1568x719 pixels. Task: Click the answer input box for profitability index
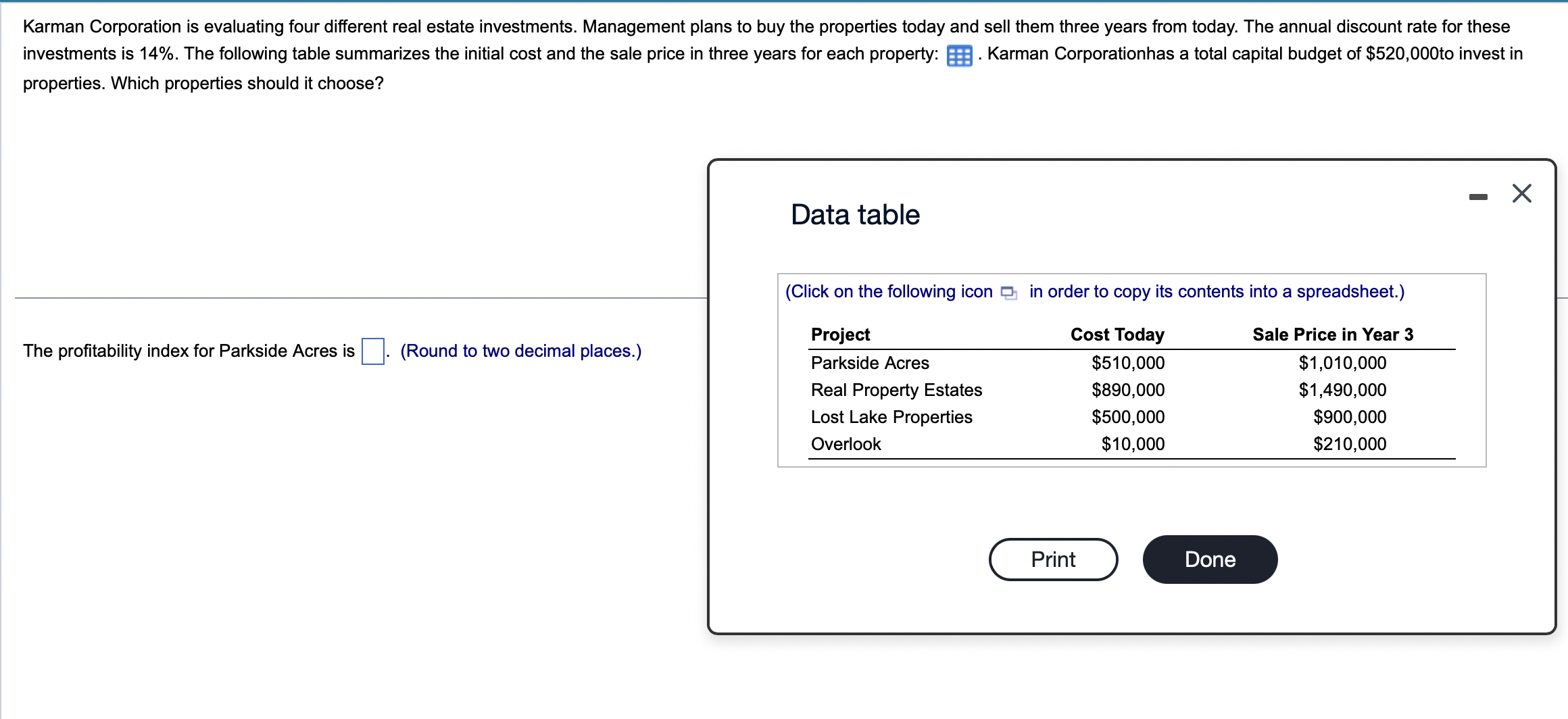(373, 350)
